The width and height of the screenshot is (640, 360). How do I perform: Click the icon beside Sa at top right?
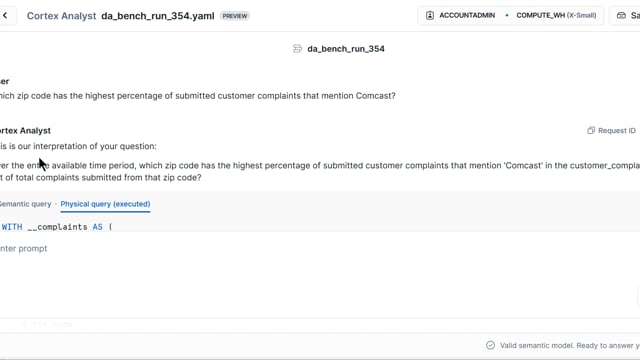click(621, 16)
